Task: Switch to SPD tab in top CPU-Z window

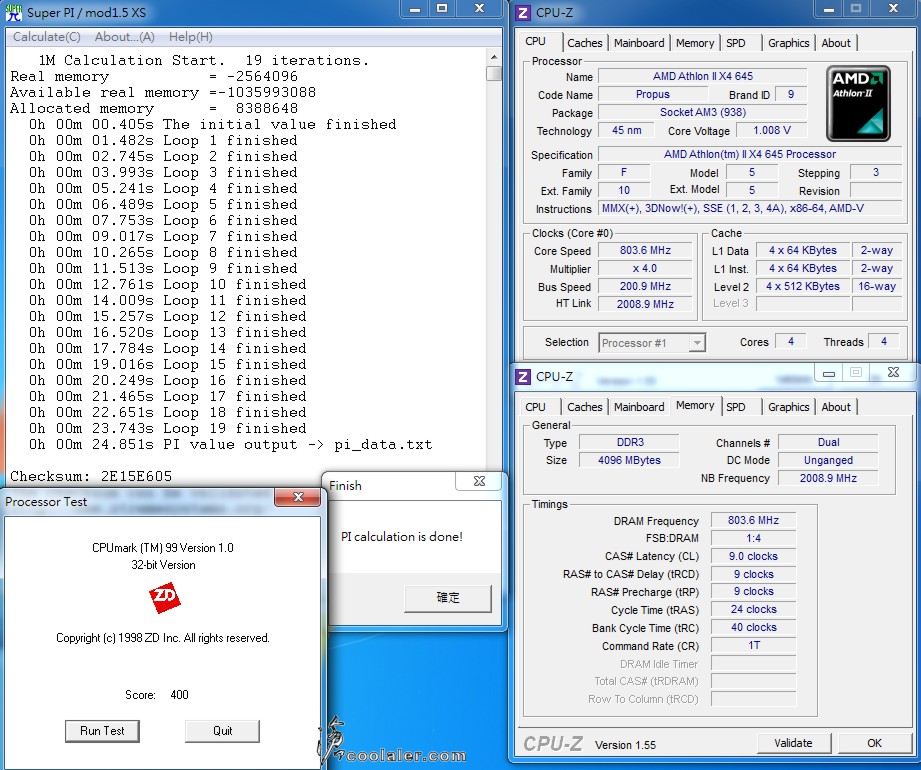Action: [735, 43]
